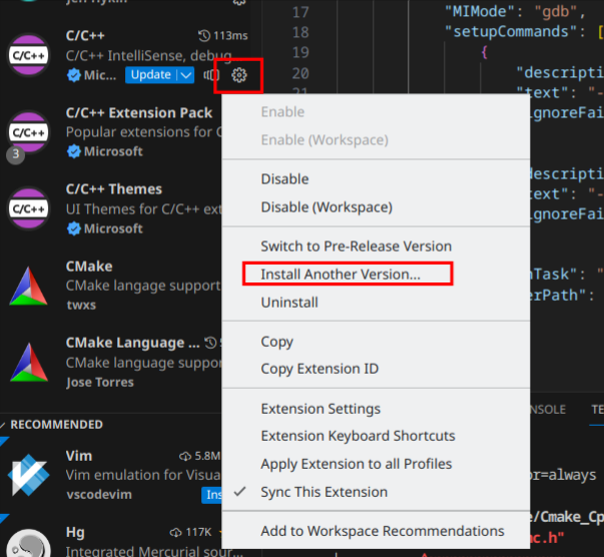The height and width of the screenshot is (557, 604).
Task: Click the Vim extension title
Action: [x=79, y=456]
